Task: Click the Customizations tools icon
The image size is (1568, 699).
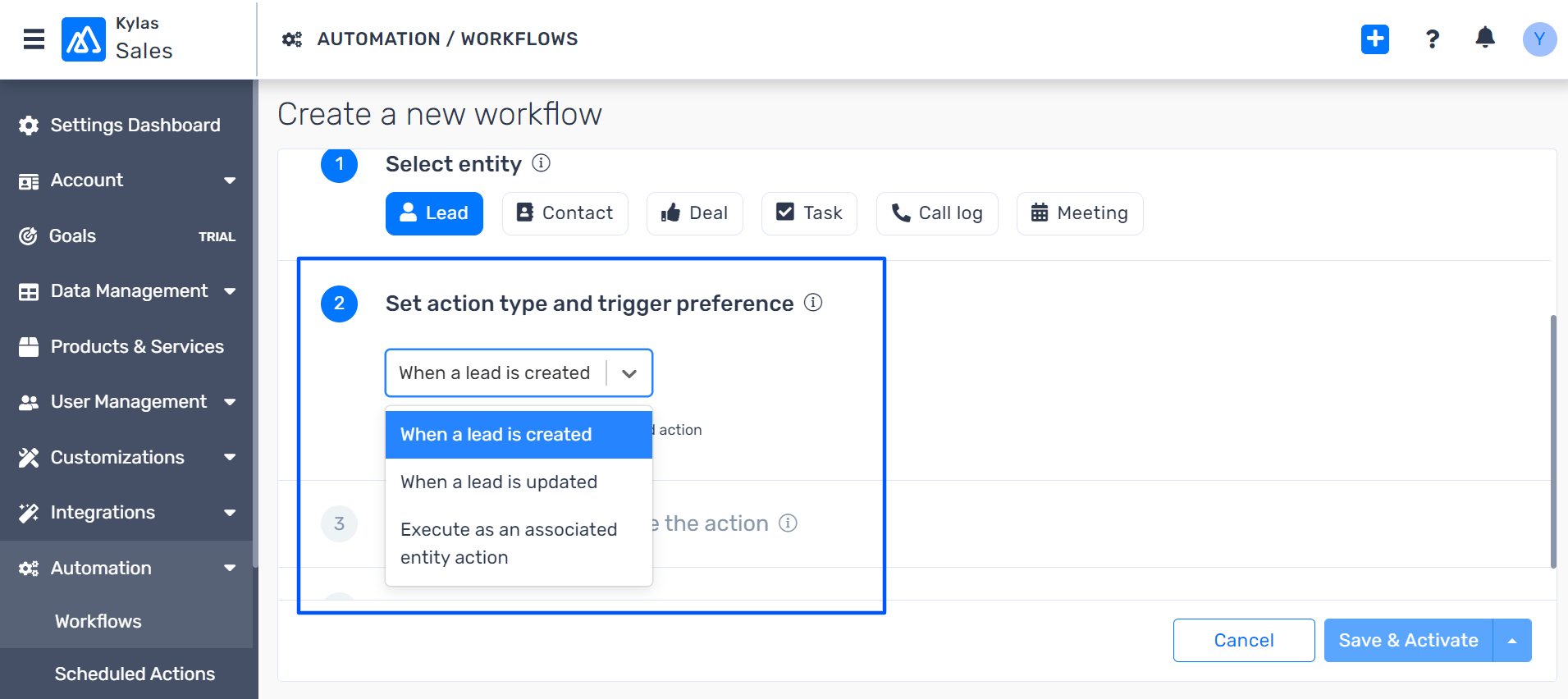Action: pos(29,457)
